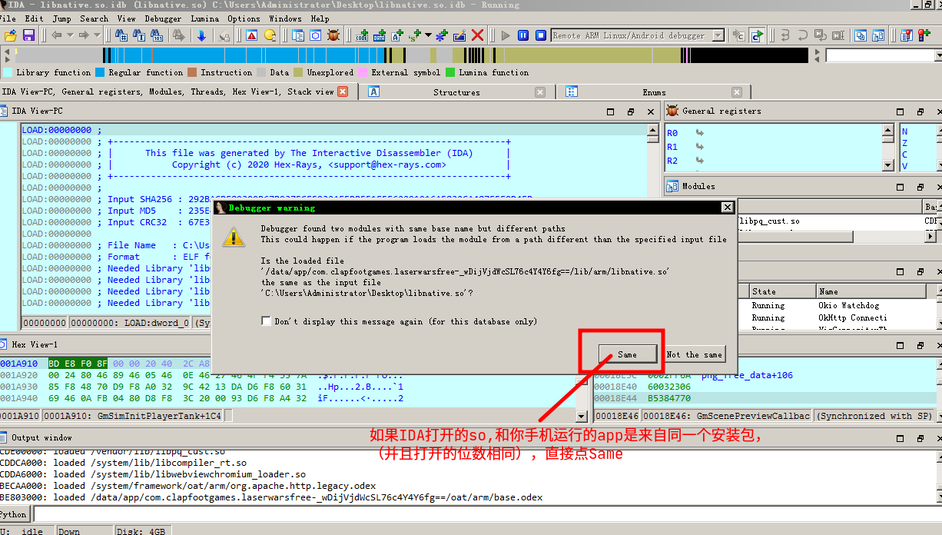
Task: Jump forward with the right arrow icon
Action: click(x=84, y=36)
